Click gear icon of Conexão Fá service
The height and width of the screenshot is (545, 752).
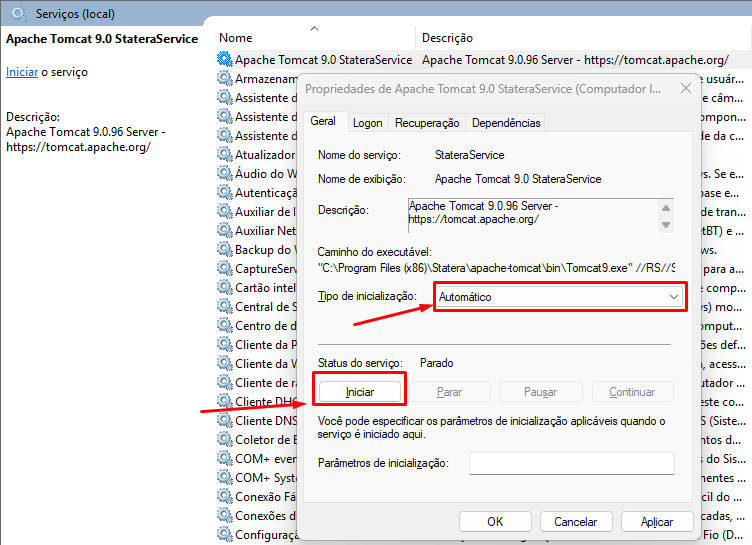(x=224, y=497)
